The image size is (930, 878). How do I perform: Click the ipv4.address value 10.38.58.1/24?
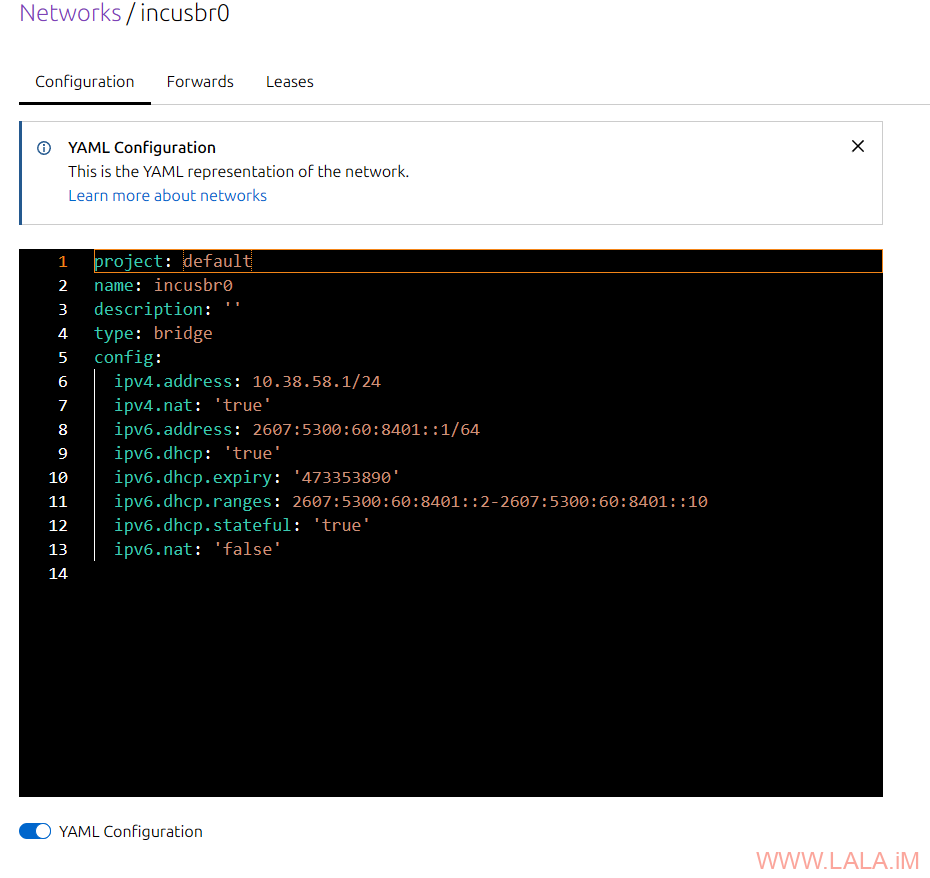[316, 381]
